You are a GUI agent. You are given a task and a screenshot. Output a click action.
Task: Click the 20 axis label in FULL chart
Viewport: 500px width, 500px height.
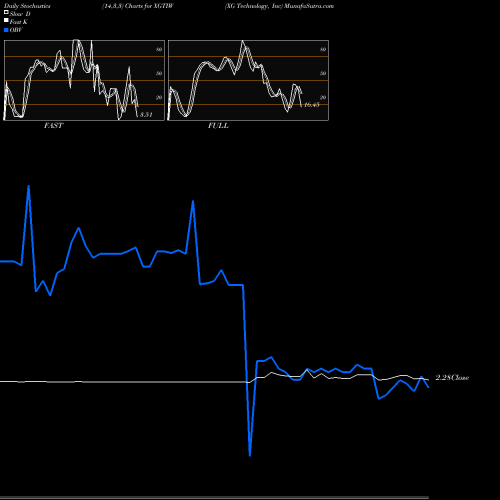(x=323, y=97)
